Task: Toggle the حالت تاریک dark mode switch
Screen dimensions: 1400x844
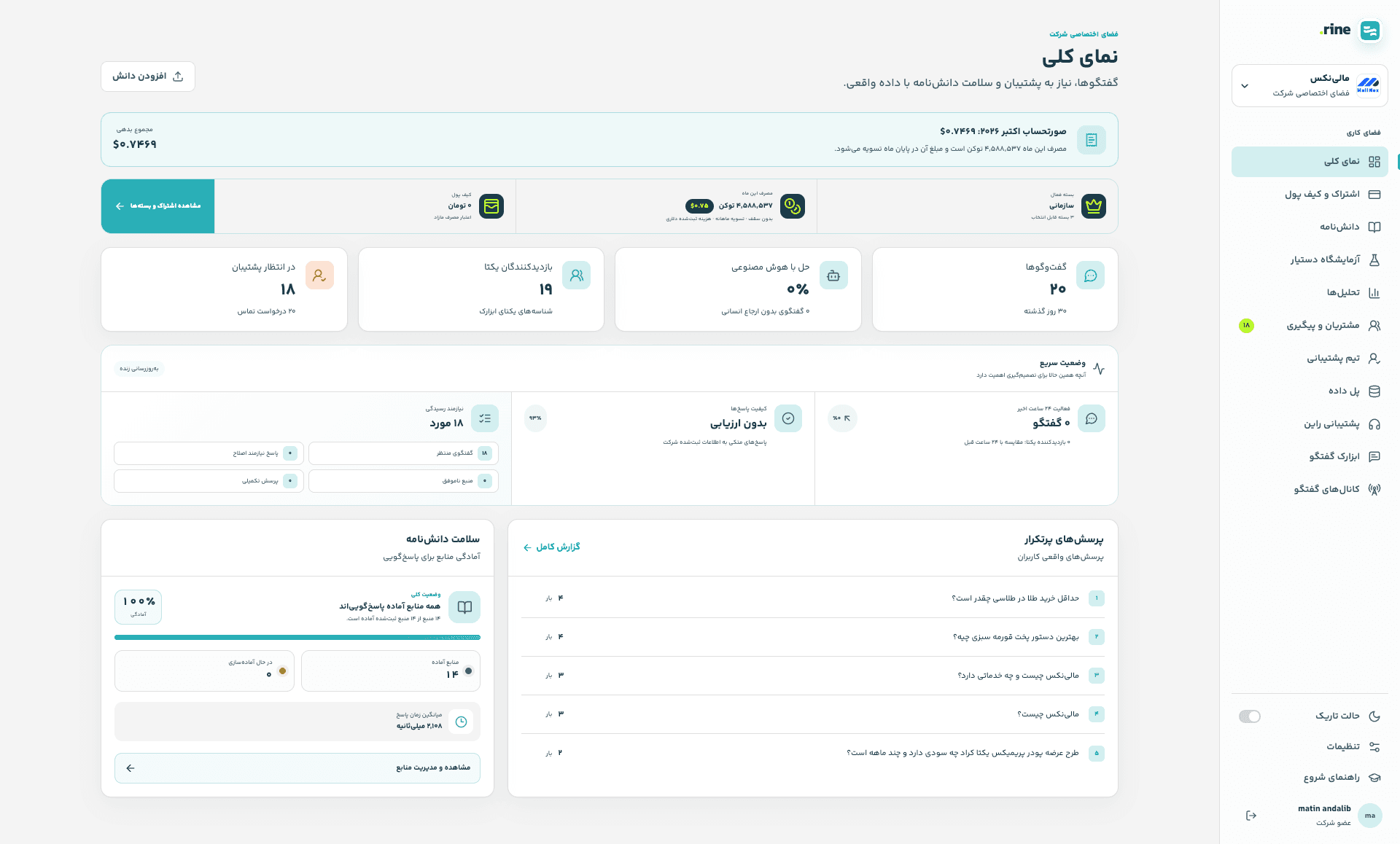Action: coord(1249,716)
